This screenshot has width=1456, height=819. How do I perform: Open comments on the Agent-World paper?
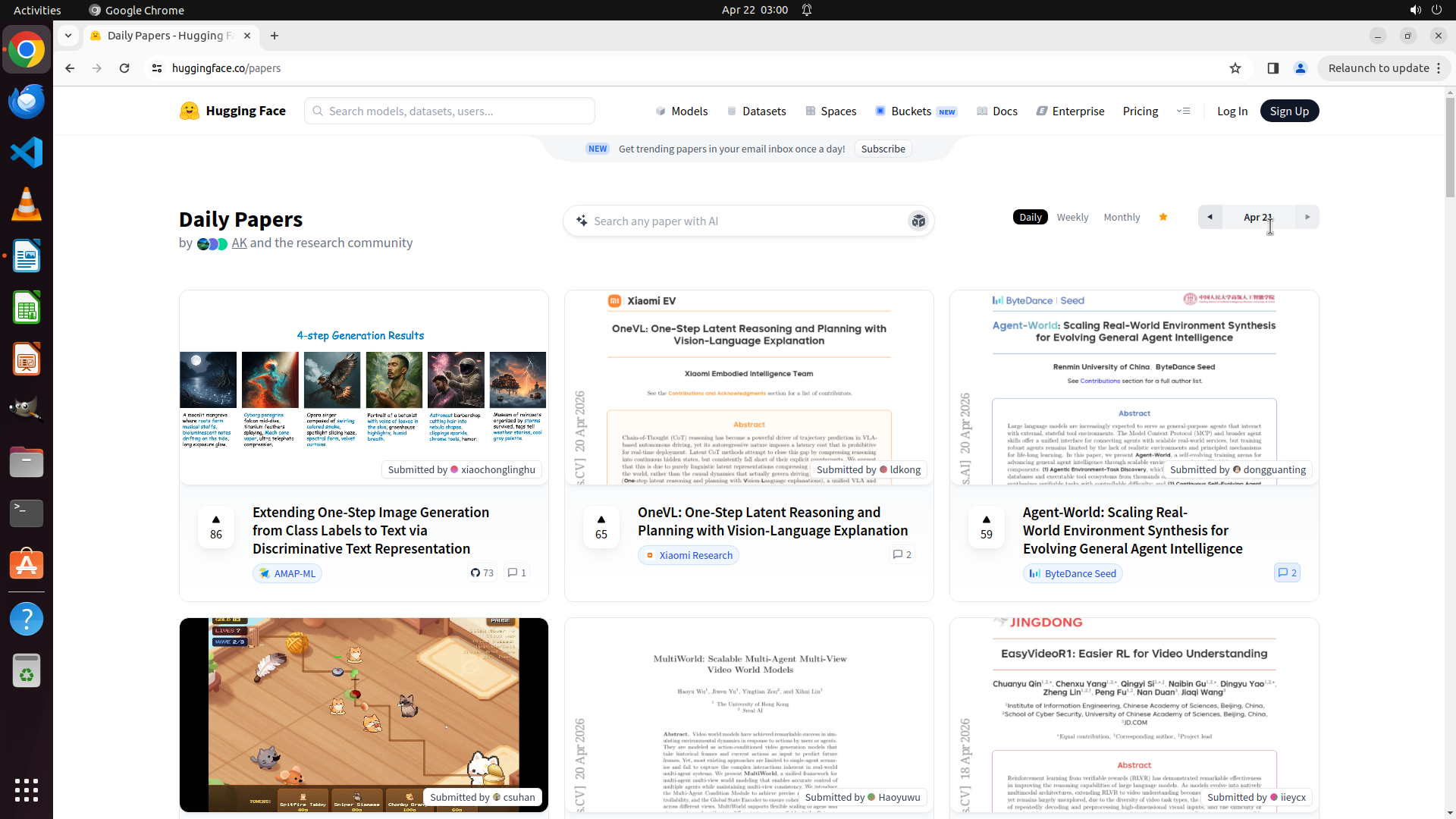click(1287, 573)
